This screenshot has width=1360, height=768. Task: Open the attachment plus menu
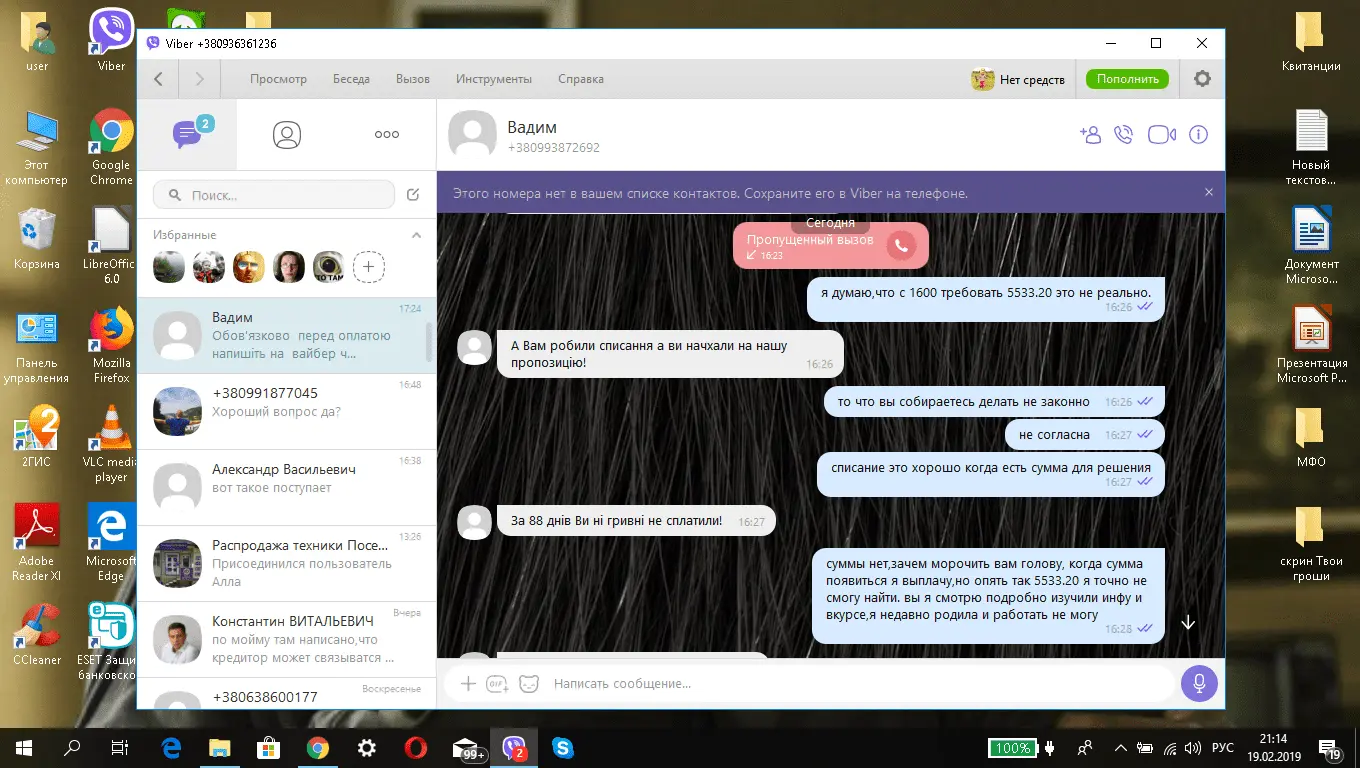(467, 684)
